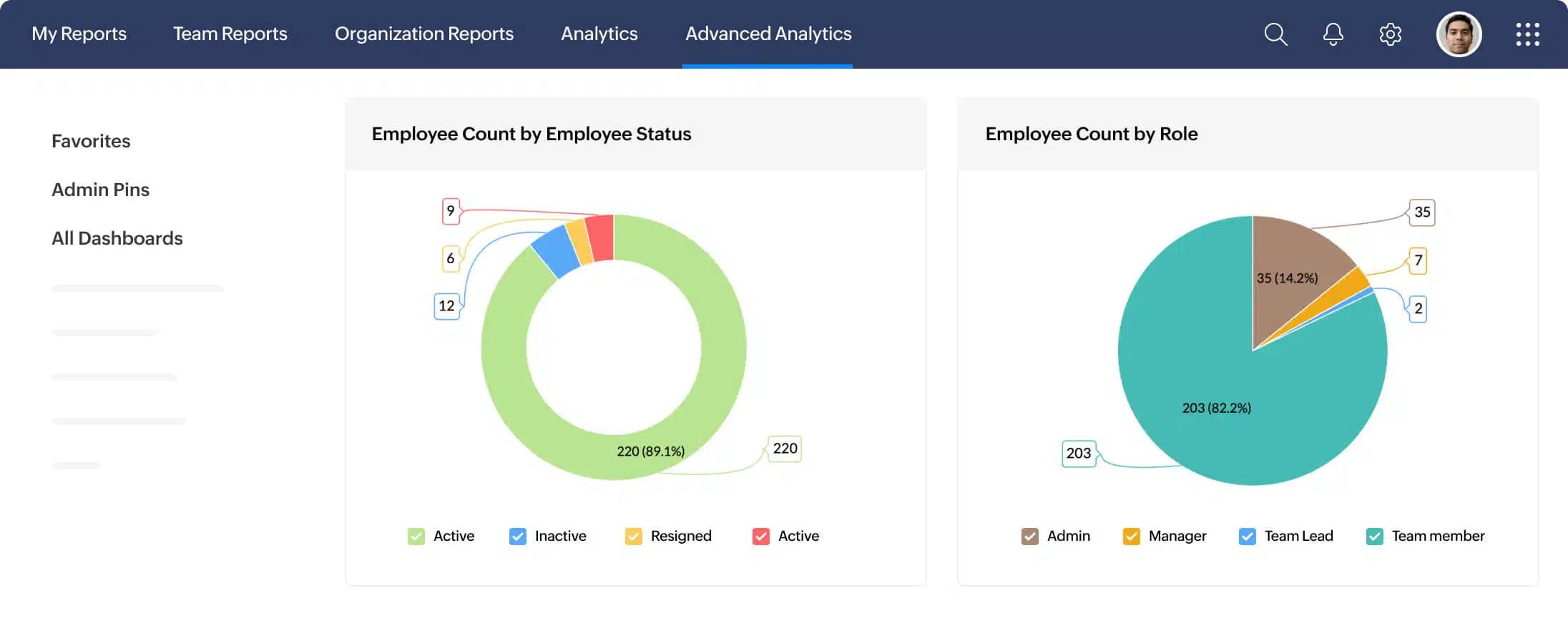Toggle the Resigned legend checkbox
1568x641 pixels.
click(634, 537)
